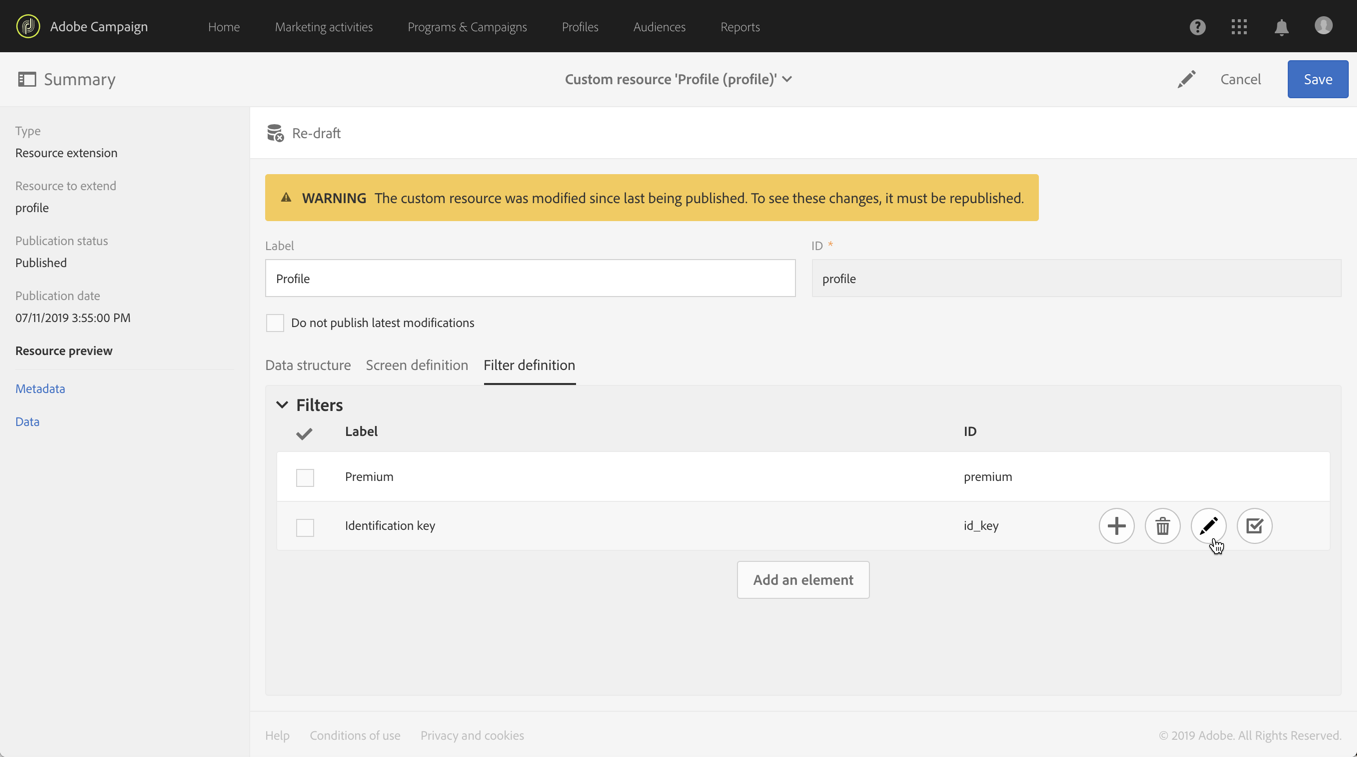Switch to the Data structure tab
The width and height of the screenshot is (1357, 757).
pyautogui.click(x=308, y=365)
